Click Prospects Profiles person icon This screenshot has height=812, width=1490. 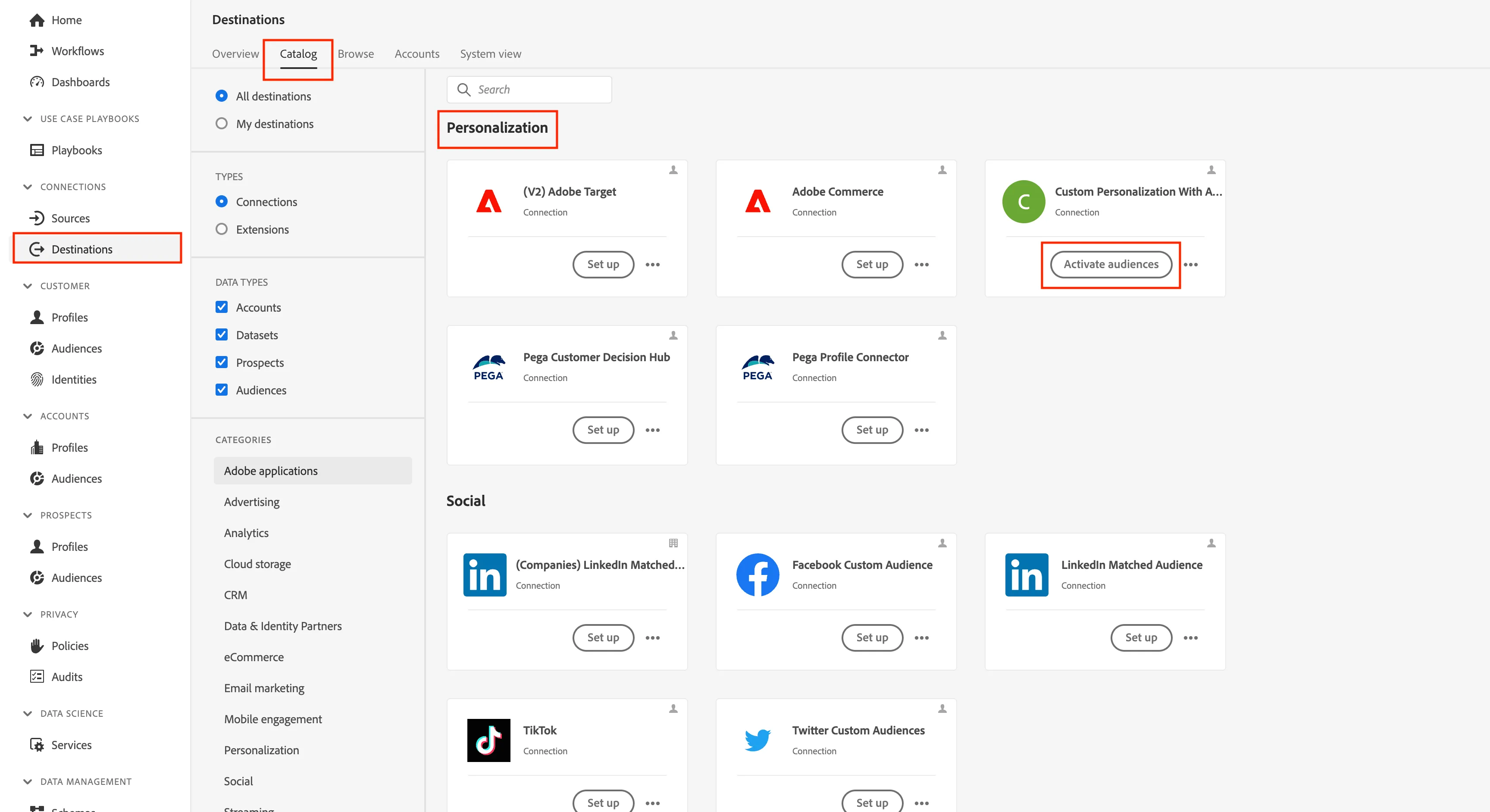(x=37, y=547)
